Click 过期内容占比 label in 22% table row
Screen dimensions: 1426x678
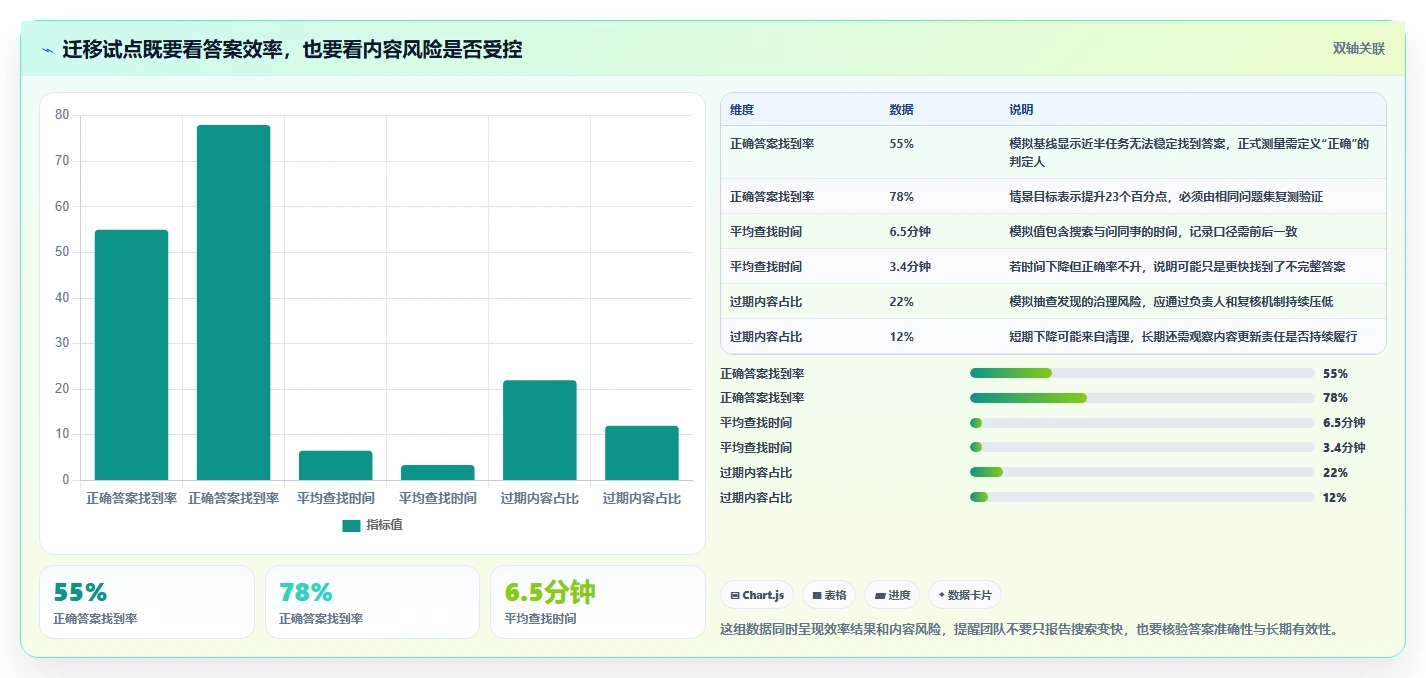(766, 302)
